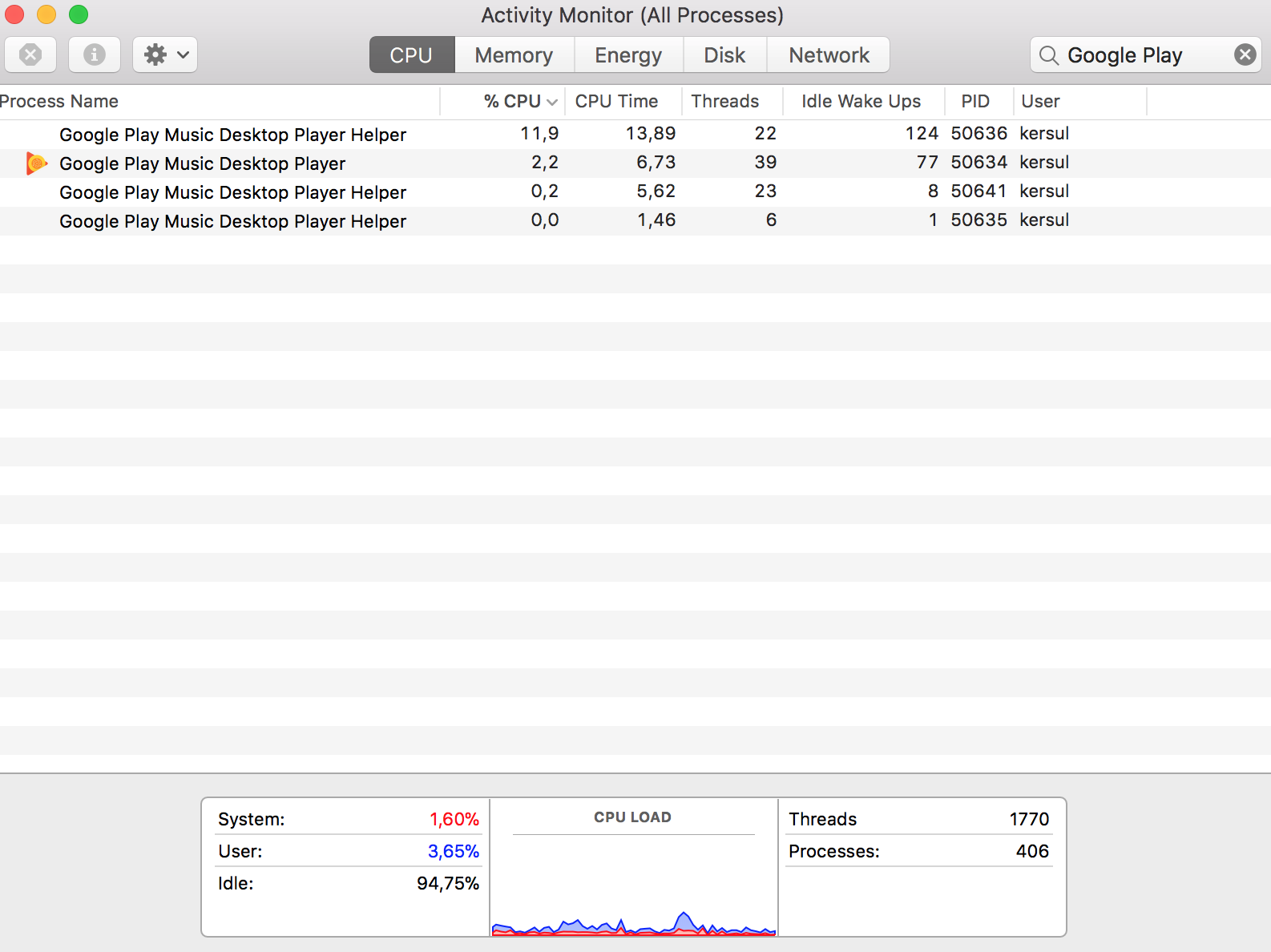Click the 13,89 CPU Time value

click(651, 133)
